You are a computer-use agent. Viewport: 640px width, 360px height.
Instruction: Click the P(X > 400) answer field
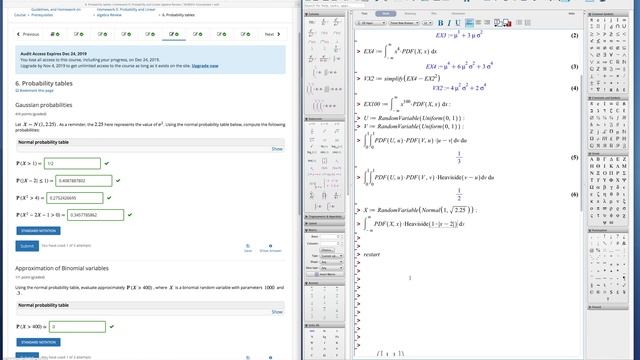click(x=77, y=327)
